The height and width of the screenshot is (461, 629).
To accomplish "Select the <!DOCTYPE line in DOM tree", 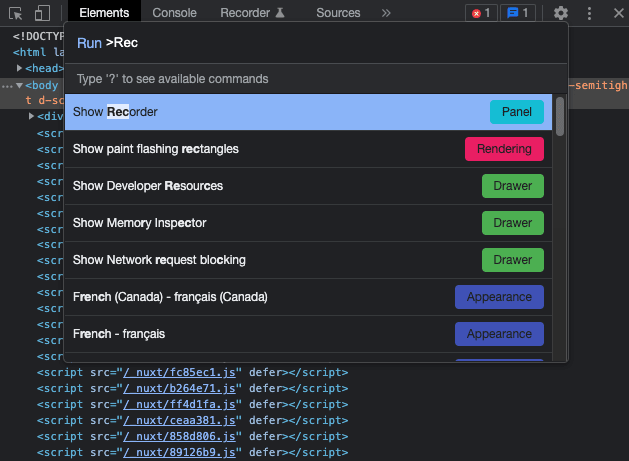I will [x=38, y=37].
